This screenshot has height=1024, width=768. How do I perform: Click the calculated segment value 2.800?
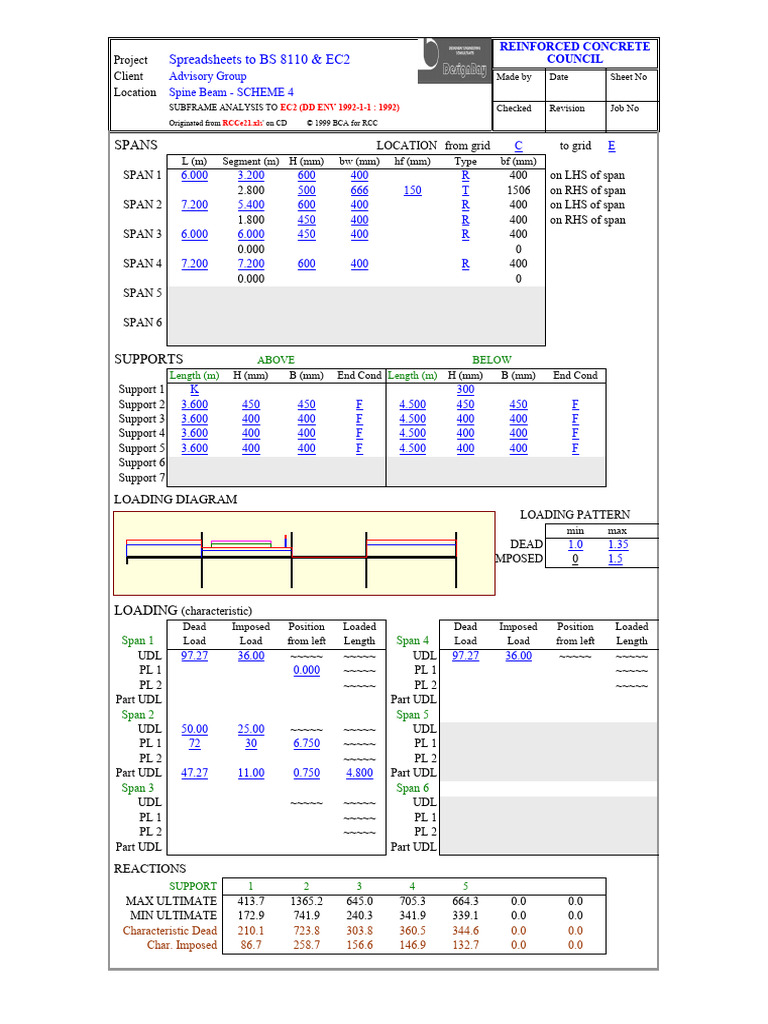tap(251, 190)
